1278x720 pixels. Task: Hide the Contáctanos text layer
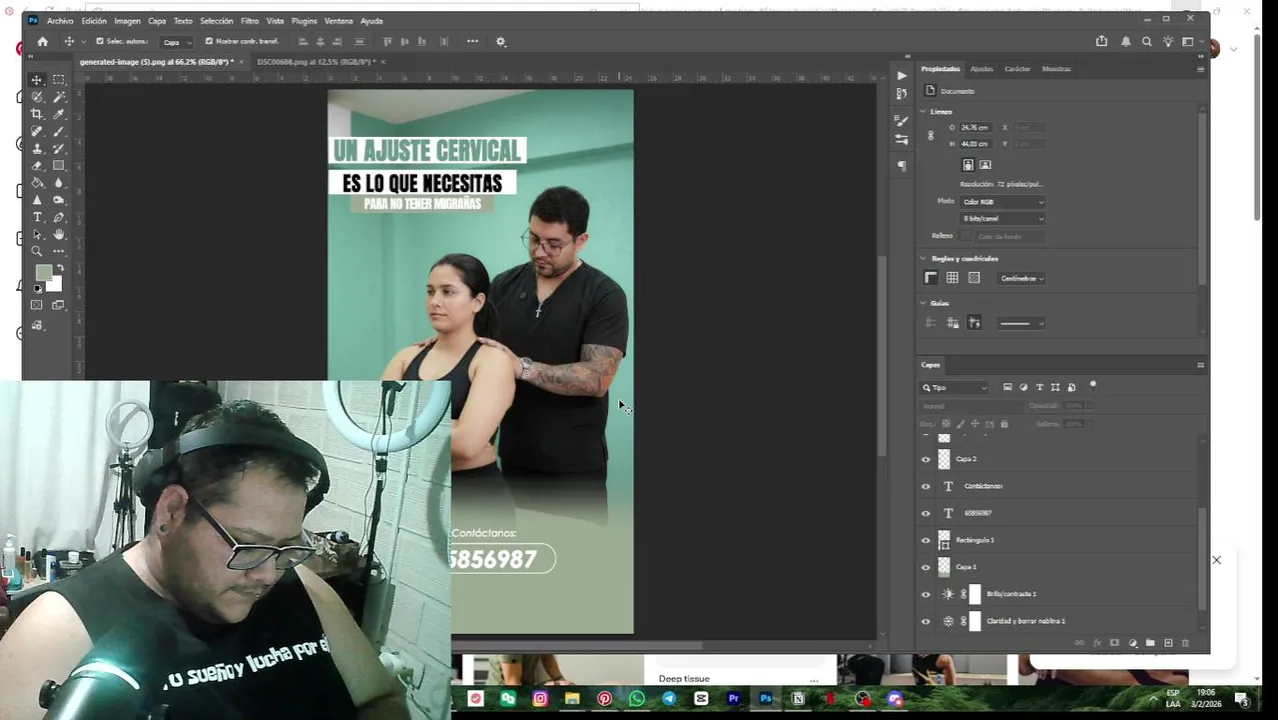[x=925, y=486]
